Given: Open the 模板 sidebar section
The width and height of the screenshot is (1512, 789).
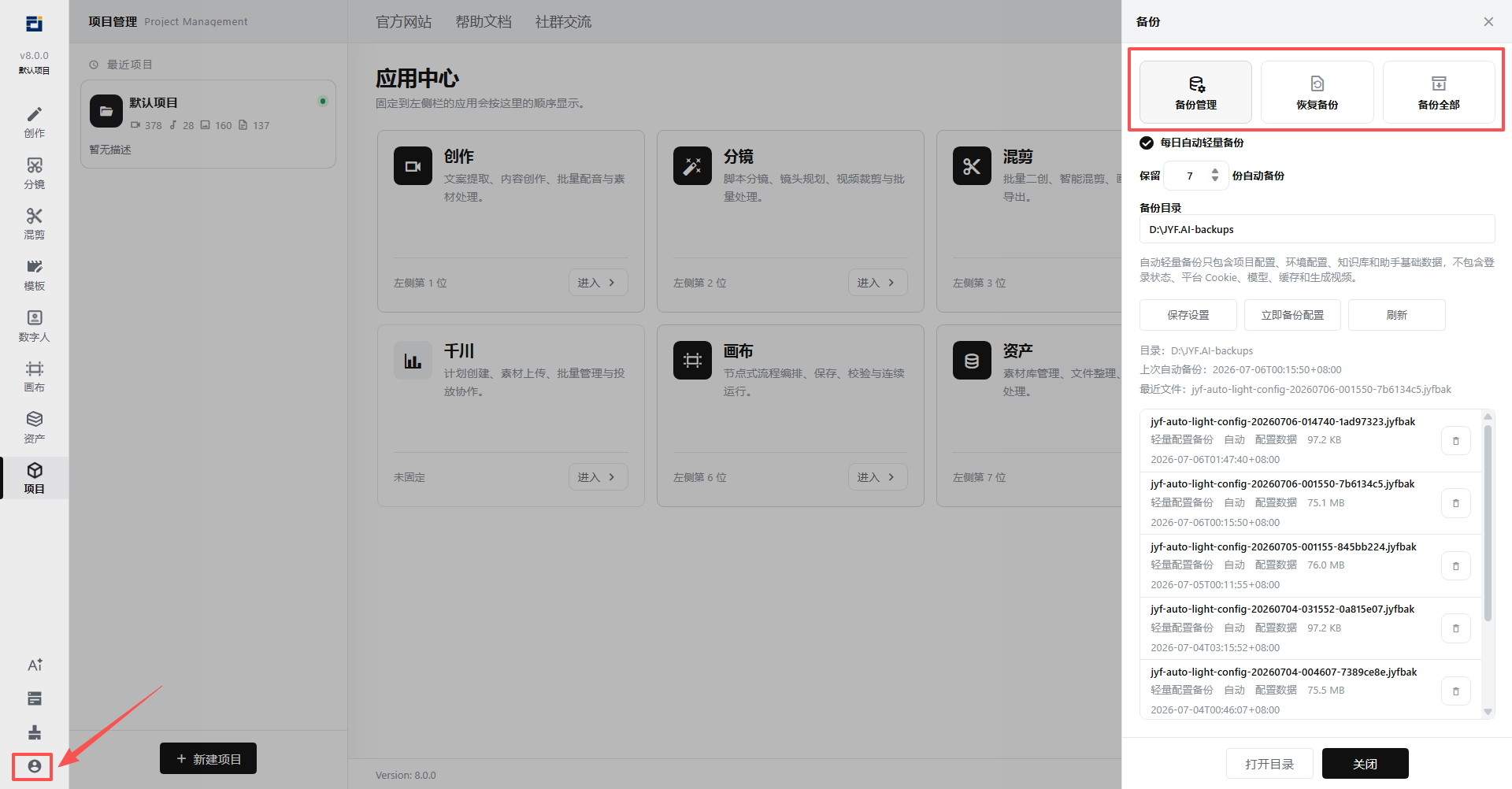Looking at the screenshot, I should (x=34, y=275).
